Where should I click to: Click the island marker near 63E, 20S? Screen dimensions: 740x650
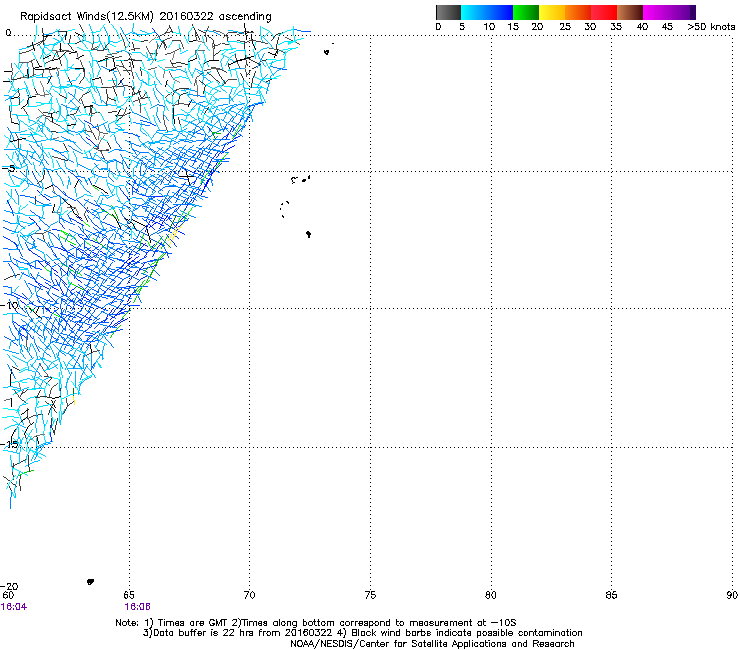[x=90, y=582]
